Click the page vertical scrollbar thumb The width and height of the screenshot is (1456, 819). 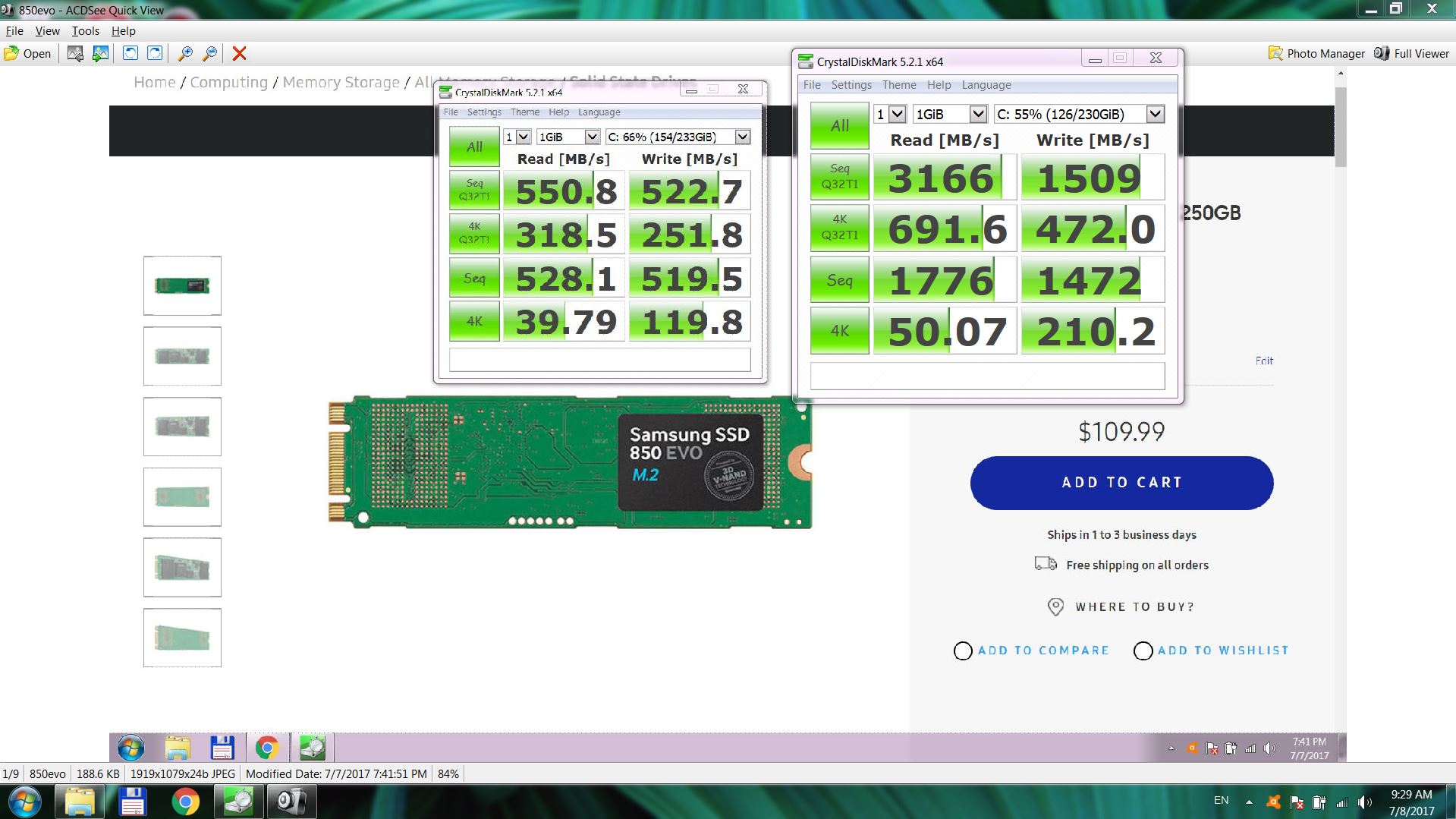pyautogui.click(x=1341, y=126)
